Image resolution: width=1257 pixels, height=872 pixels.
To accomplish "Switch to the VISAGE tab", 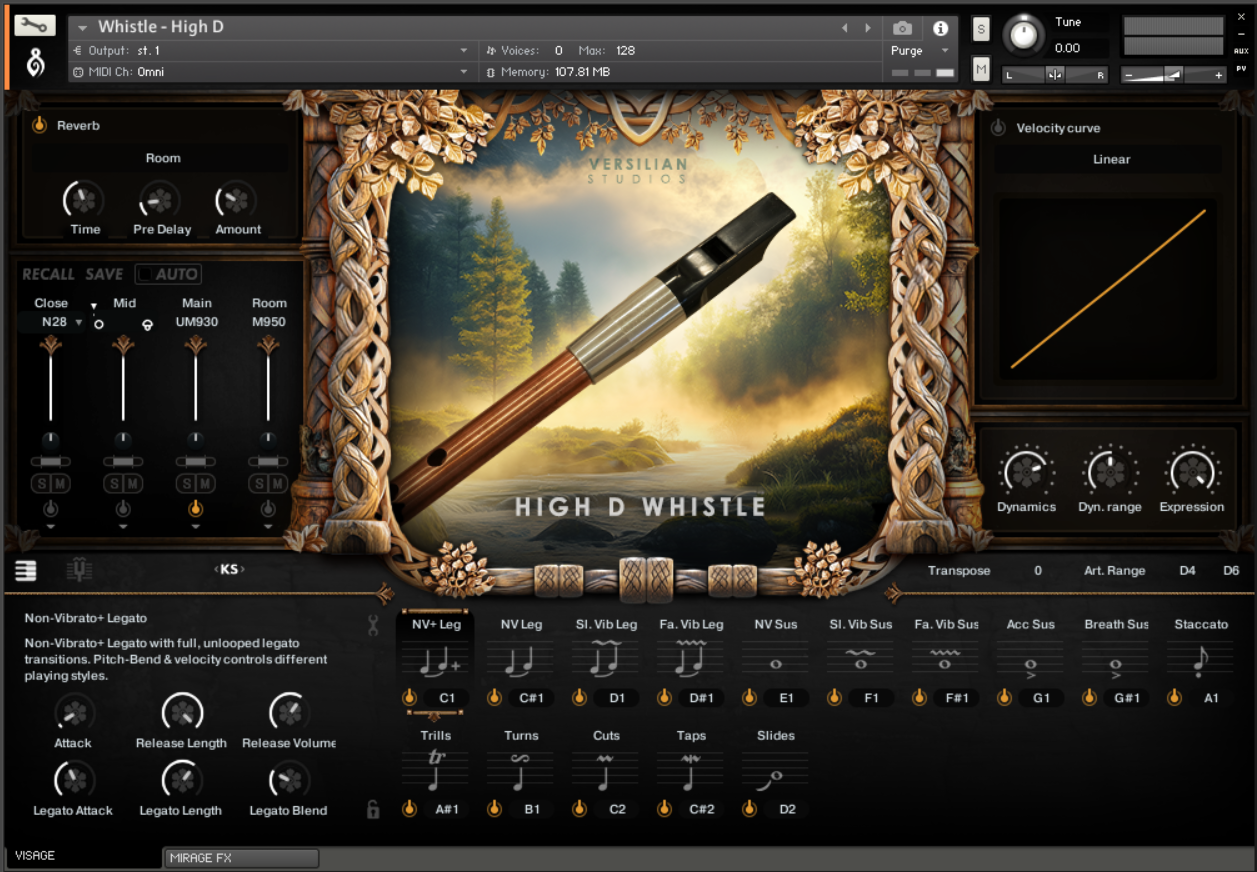I will coord(80,856).
